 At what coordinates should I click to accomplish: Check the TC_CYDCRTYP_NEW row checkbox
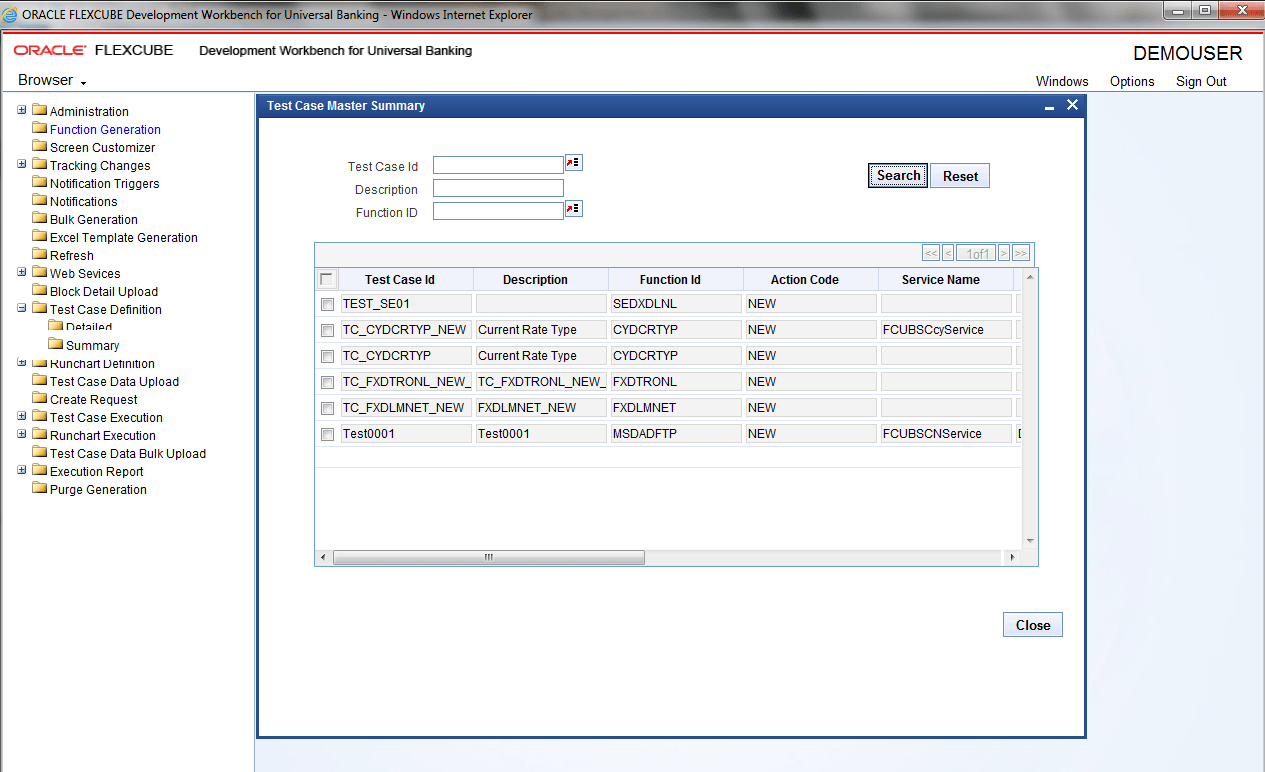pyautogui.click(x=327, y=330)
